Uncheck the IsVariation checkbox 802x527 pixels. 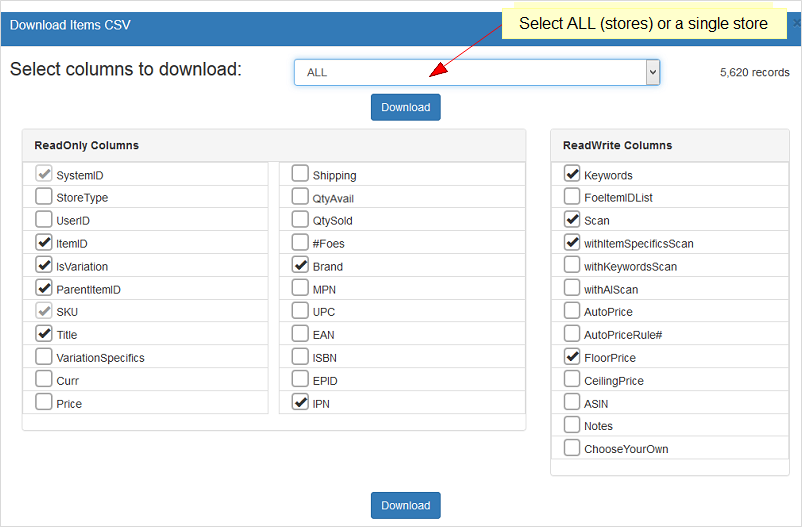(x=44, y=266)
